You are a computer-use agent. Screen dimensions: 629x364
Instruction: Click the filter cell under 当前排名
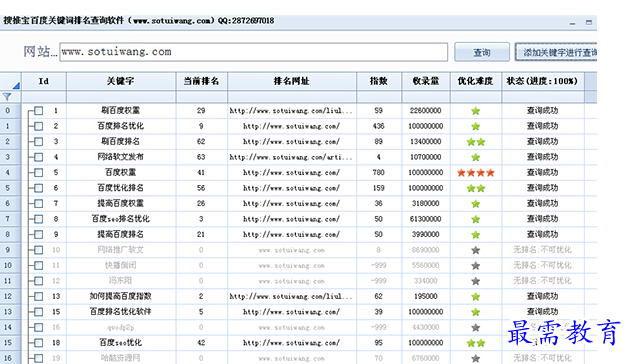click(x=201, y=97)
